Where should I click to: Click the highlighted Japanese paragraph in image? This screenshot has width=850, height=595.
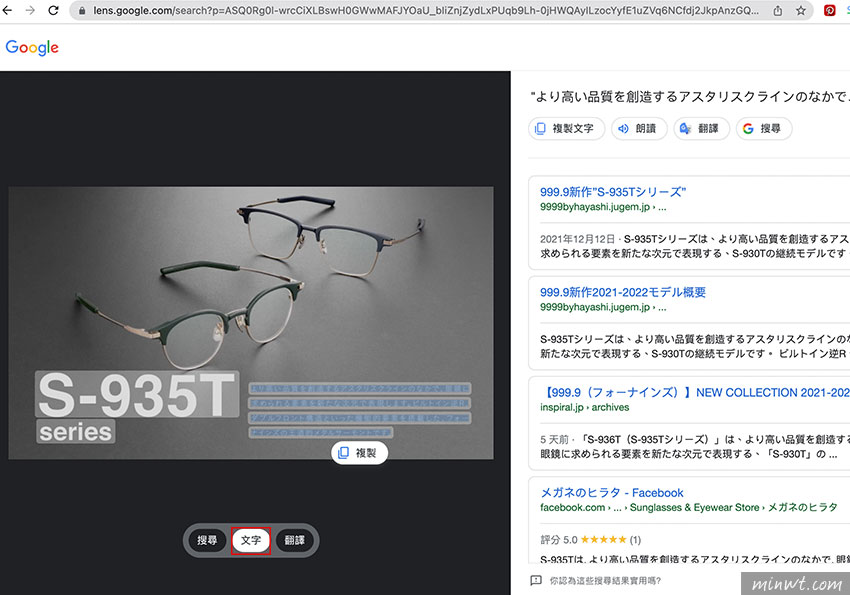[359, 410]
